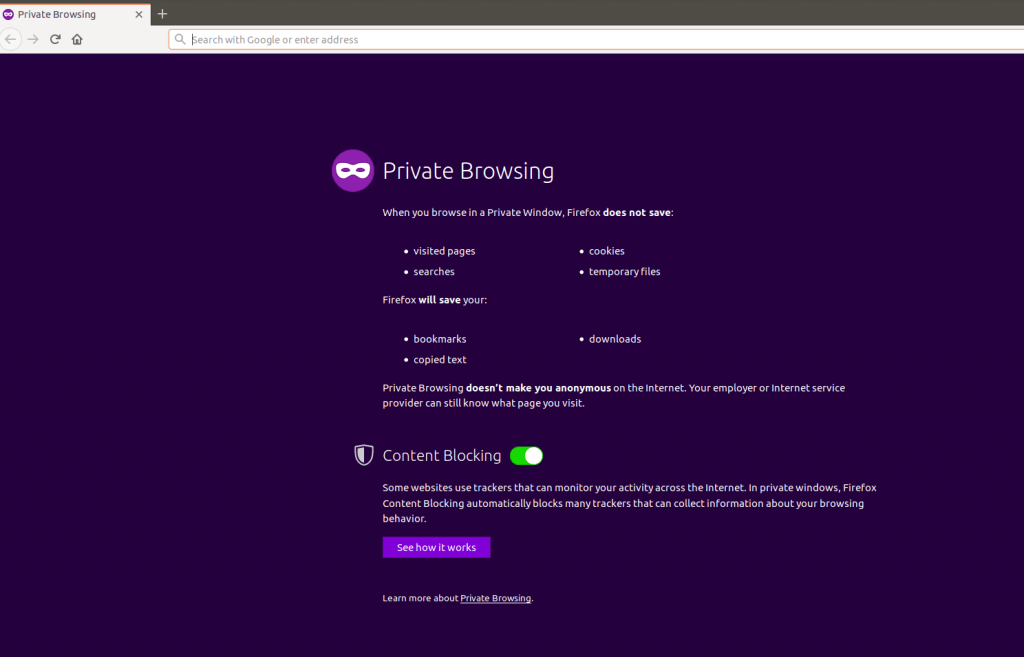Click the Content Blocking shield icon
Viewport: 1024px width, 657px height.
click(x=364, y=455)
